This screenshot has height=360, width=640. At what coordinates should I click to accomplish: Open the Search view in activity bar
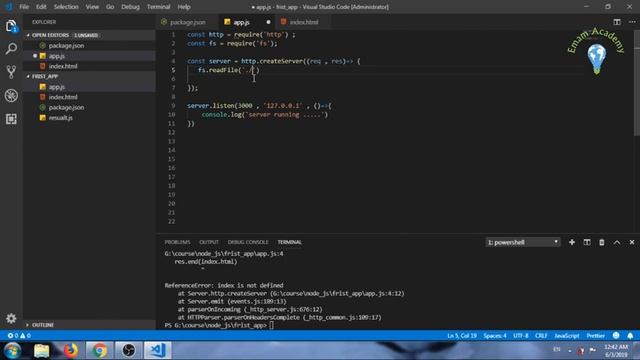[11, 49]
